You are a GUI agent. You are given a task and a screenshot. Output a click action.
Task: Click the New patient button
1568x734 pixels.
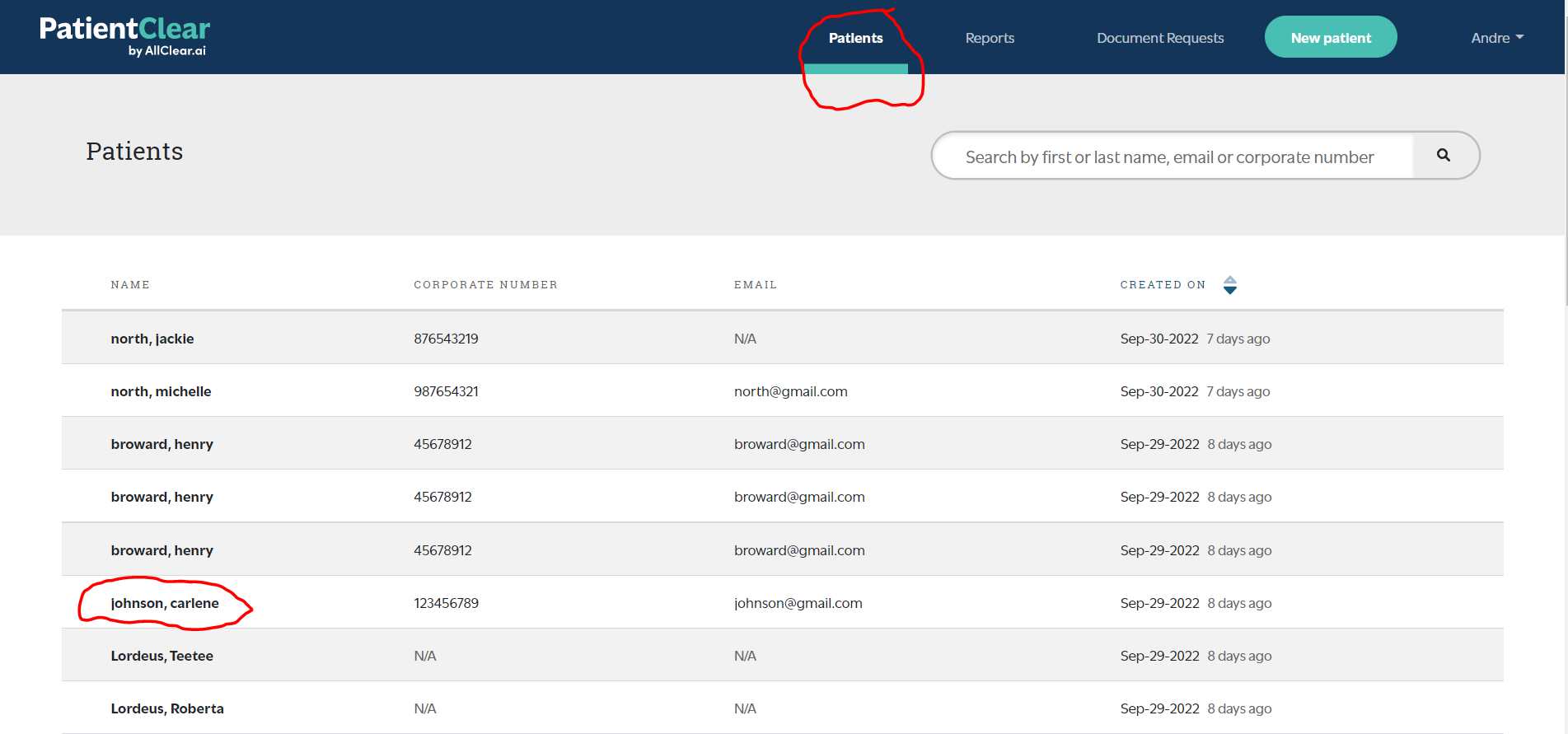pos(1331,37)
